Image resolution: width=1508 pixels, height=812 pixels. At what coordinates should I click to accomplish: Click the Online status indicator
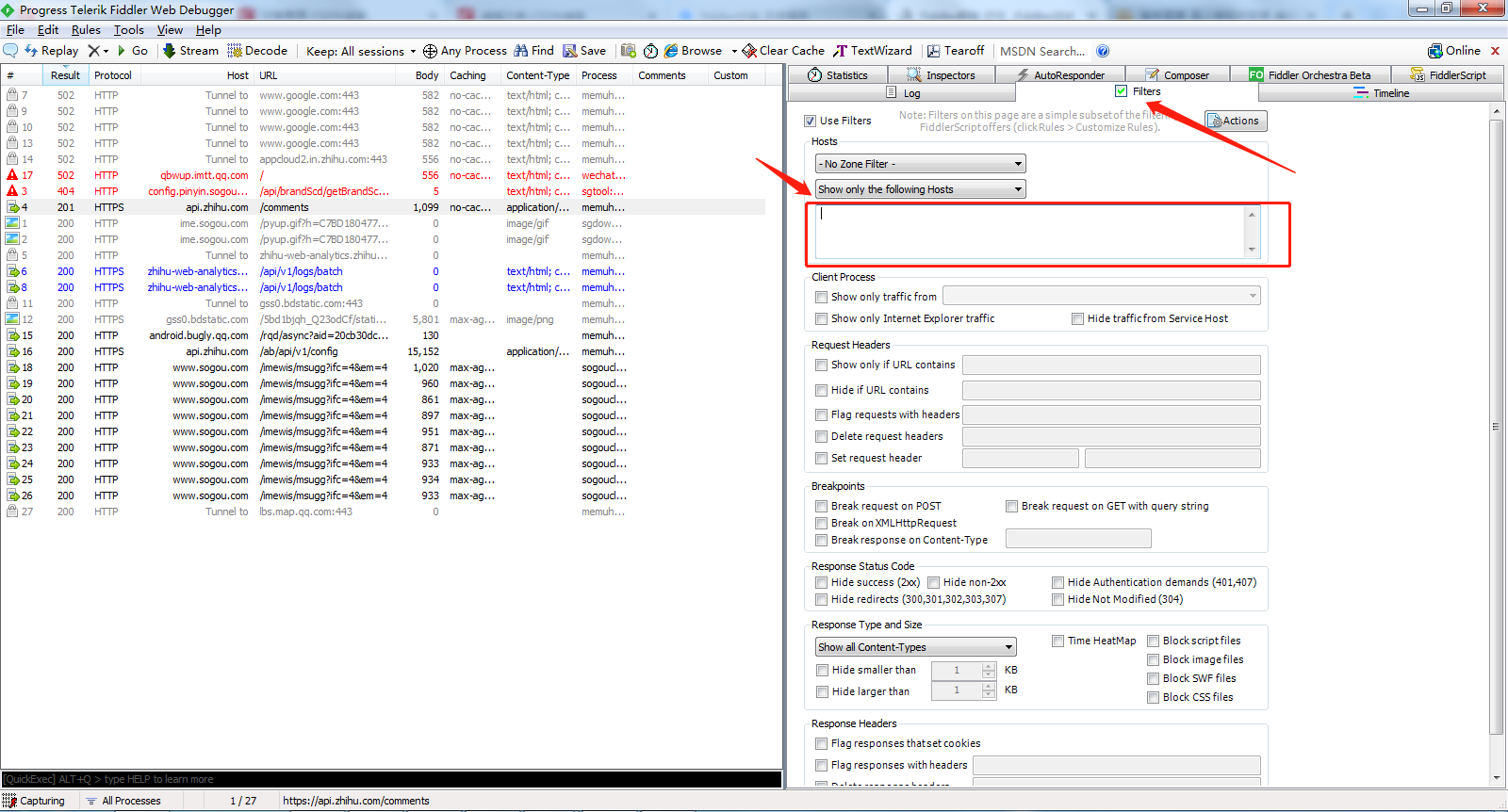tap(1454, 51)
